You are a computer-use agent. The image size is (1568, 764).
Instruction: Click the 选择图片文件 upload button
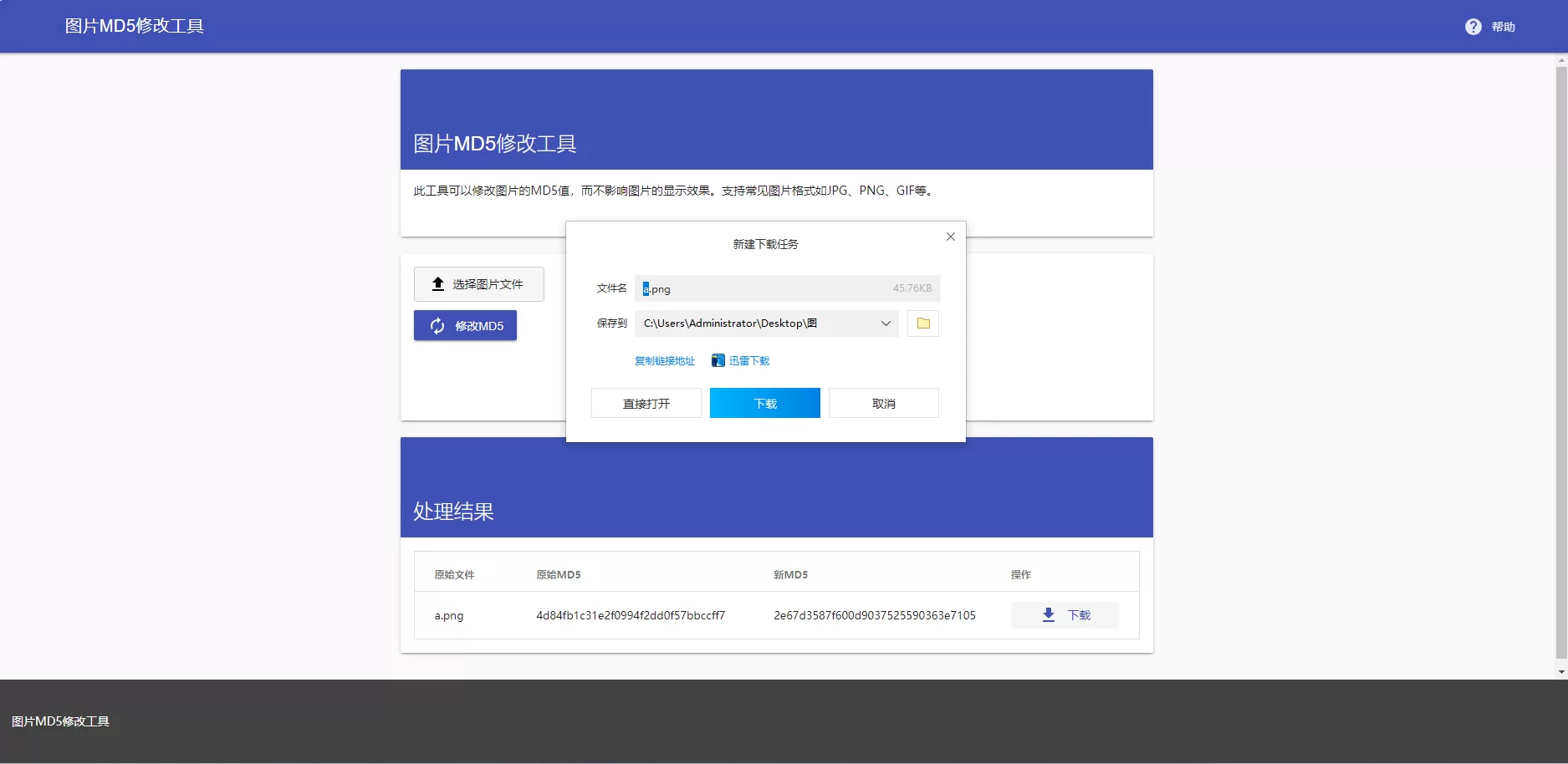tap(478, 284)
